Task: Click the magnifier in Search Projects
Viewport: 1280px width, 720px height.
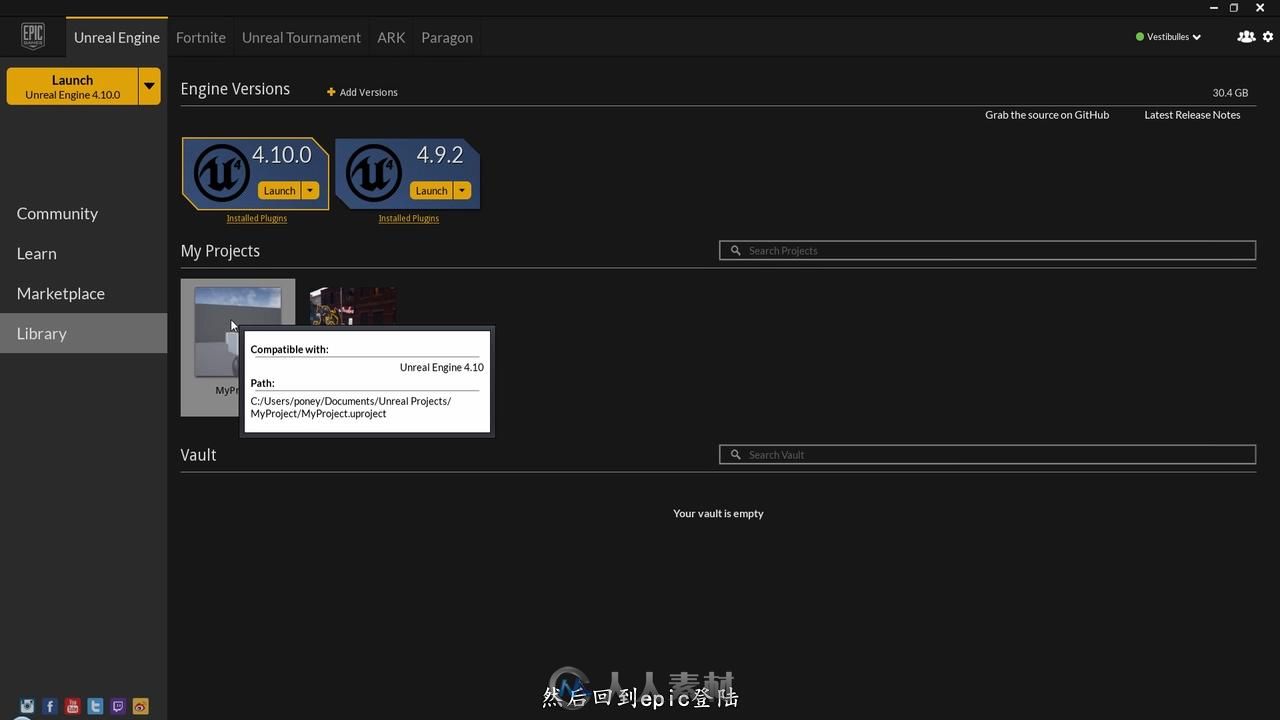Action: pyautogui.click(x=736, y=251)
